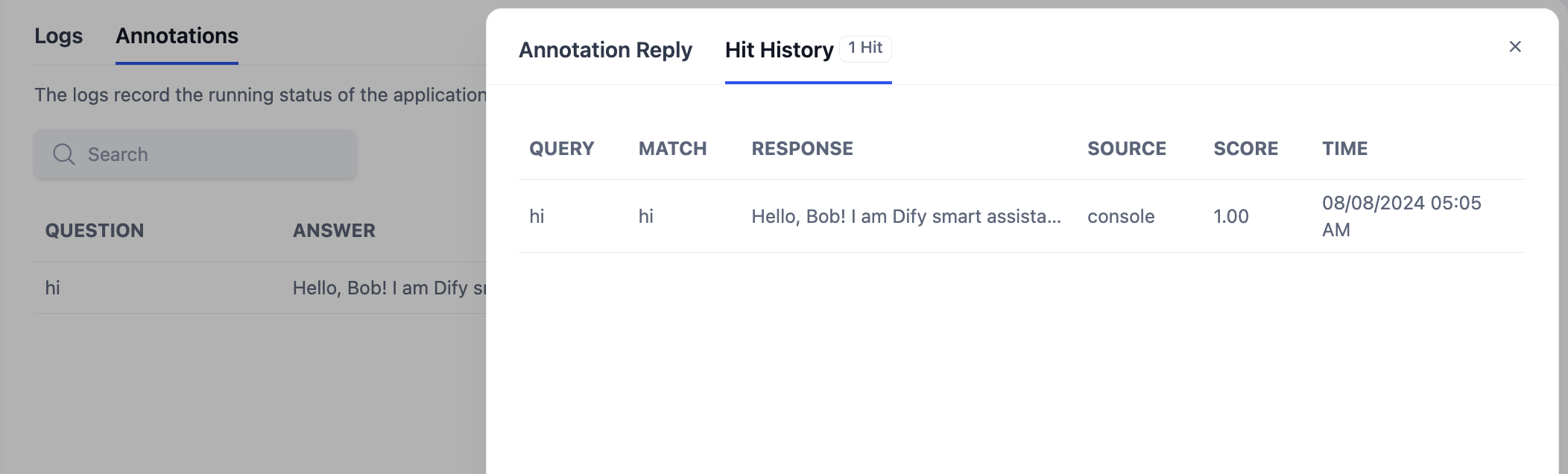Open the "hi" question row in annotations list
This screenshot has width=1568, height=474.
52,288
